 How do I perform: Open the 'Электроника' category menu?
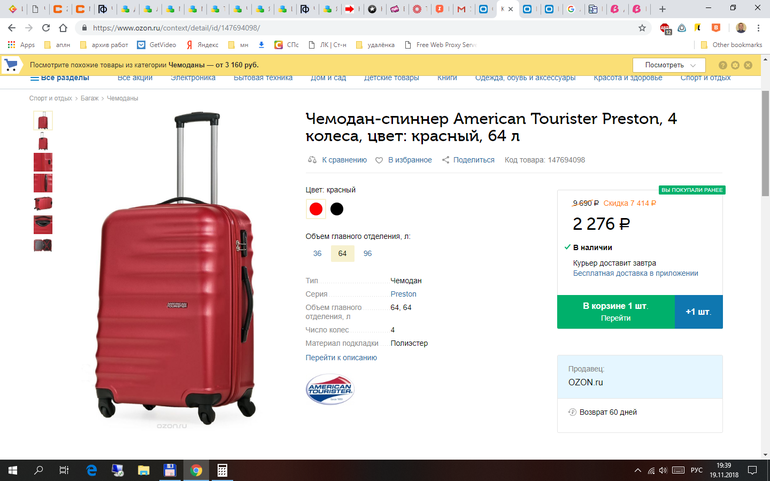pyautogui.click(x=194, y=78)
